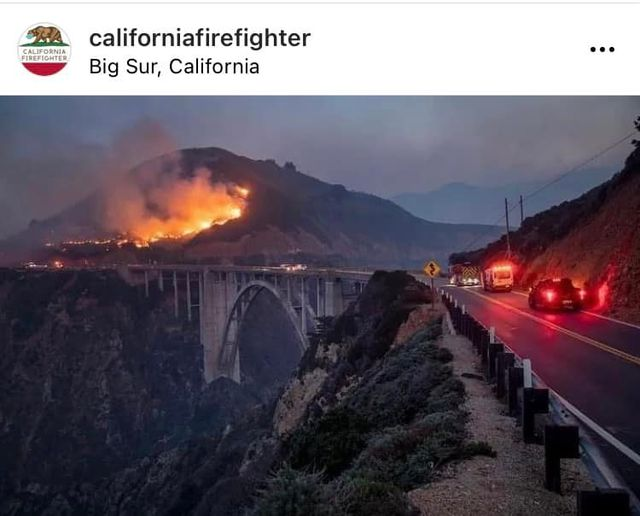Open the californiafirefighter username profile link
640x516 pixels.
pos(200,38)
